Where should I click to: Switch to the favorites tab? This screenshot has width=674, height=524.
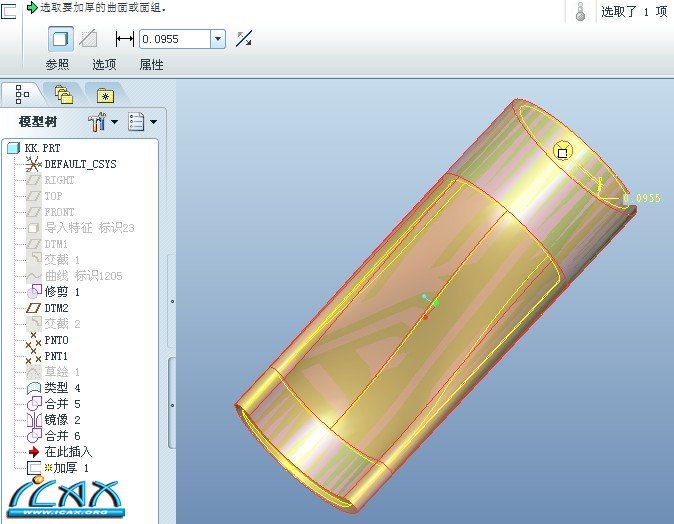(106, 95)
